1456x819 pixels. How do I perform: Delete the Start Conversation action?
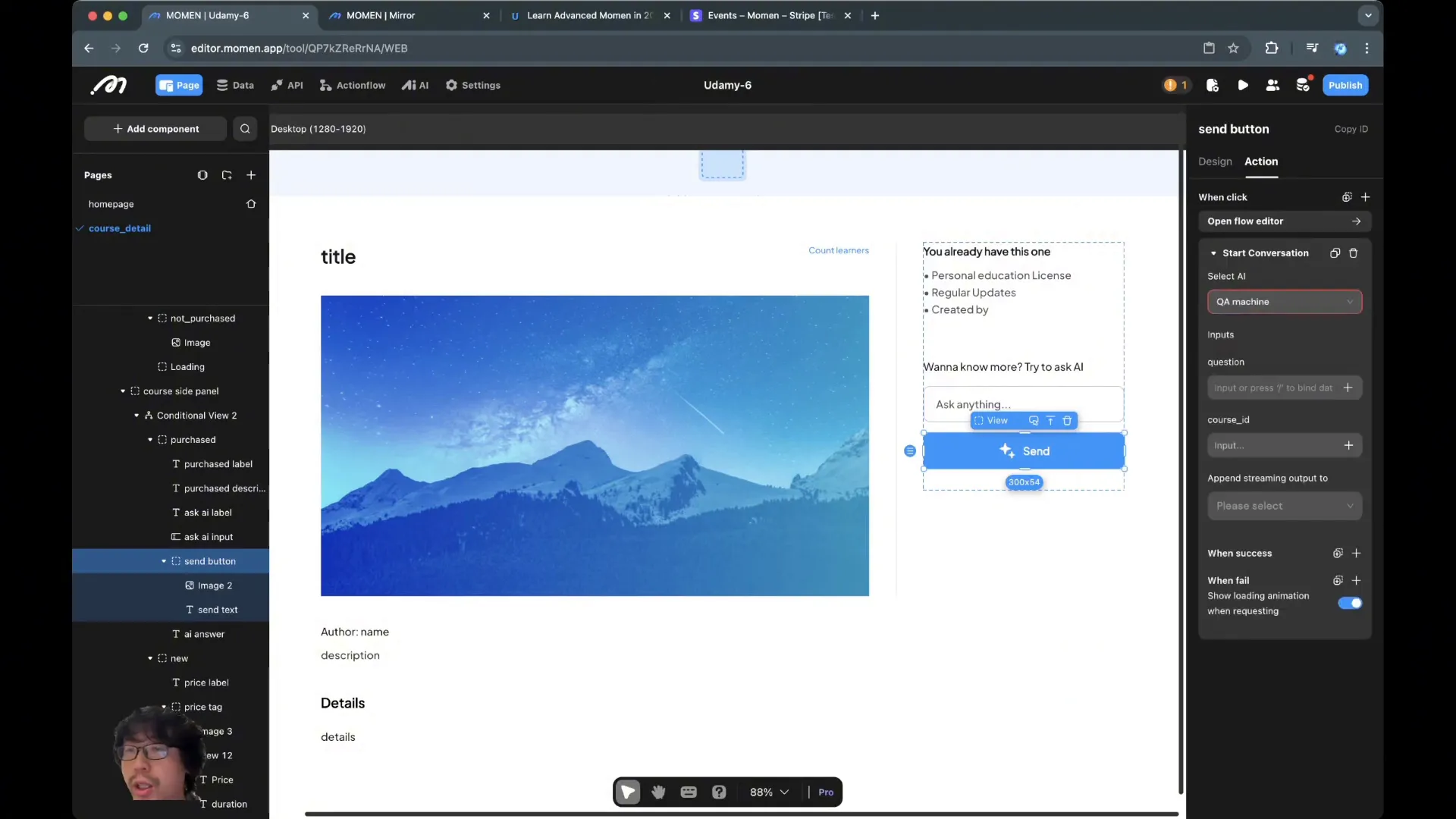click(1353, 253)
